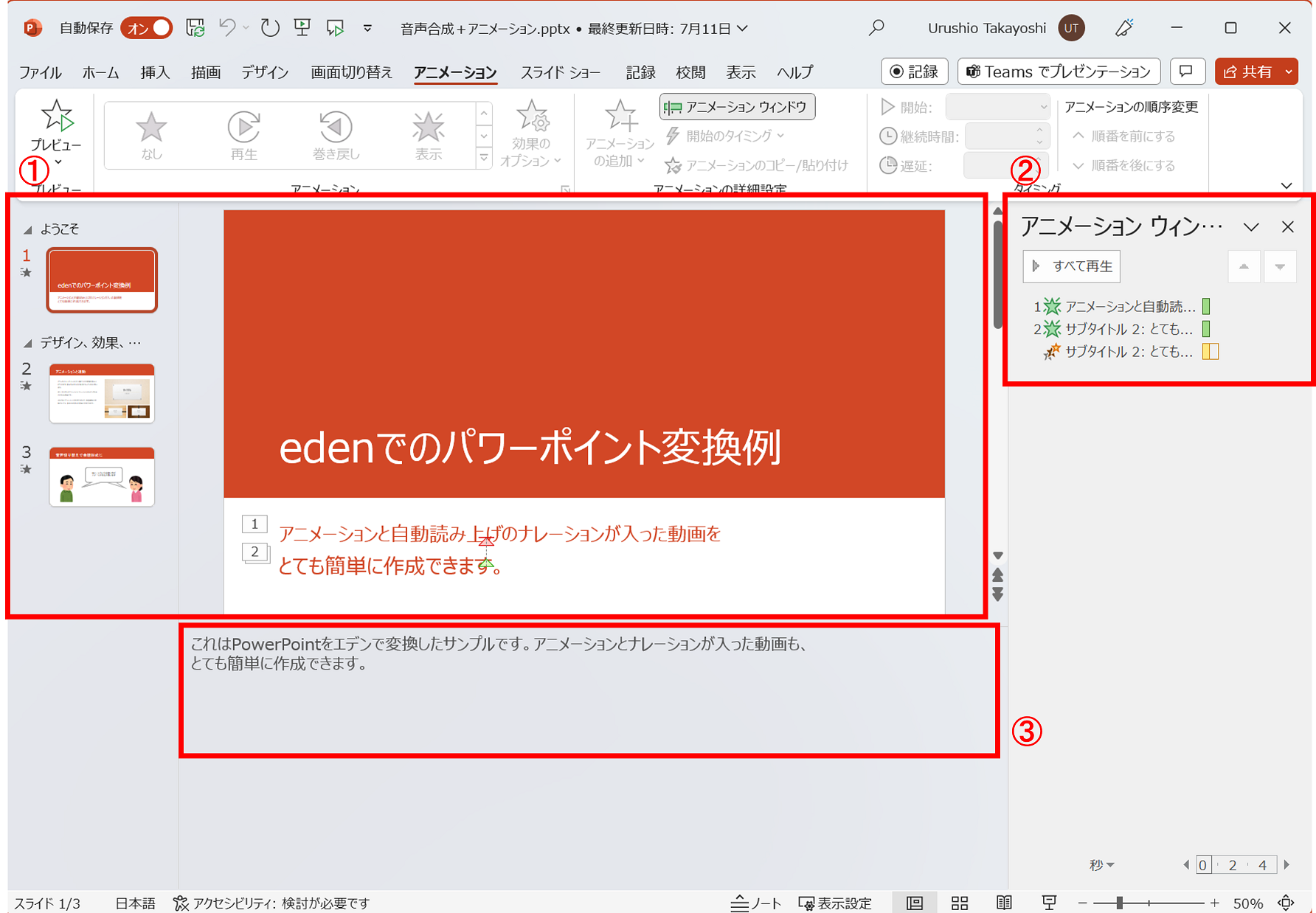Viewport: 1316px width, 913px height.
Task: Select the 巻き戻し animation effect
Action: [x=336, y=134]
